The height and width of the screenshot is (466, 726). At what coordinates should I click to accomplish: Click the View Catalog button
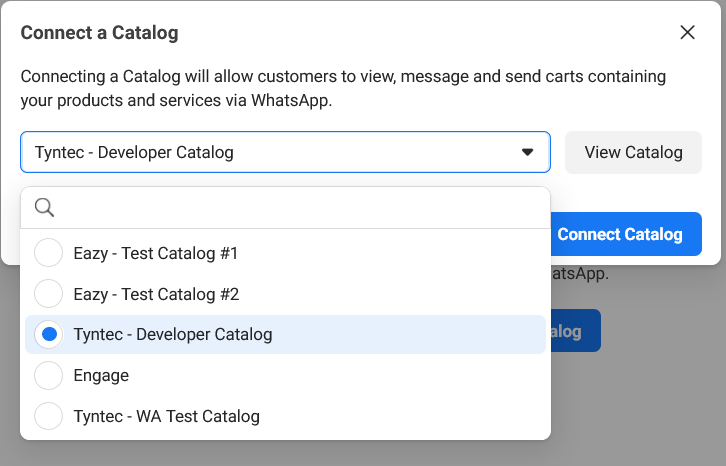[633, 152]
